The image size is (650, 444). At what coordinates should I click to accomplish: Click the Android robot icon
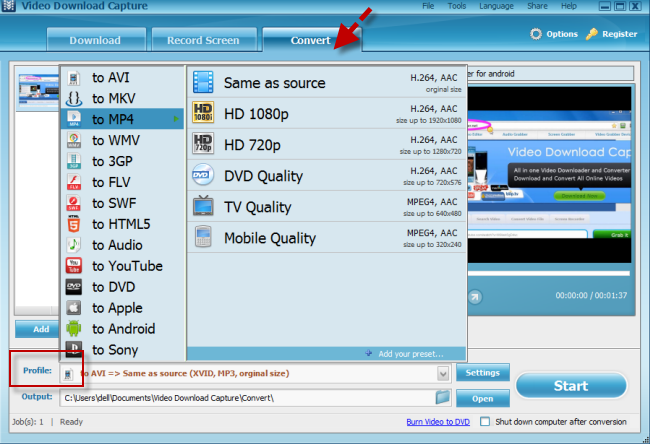74,329
